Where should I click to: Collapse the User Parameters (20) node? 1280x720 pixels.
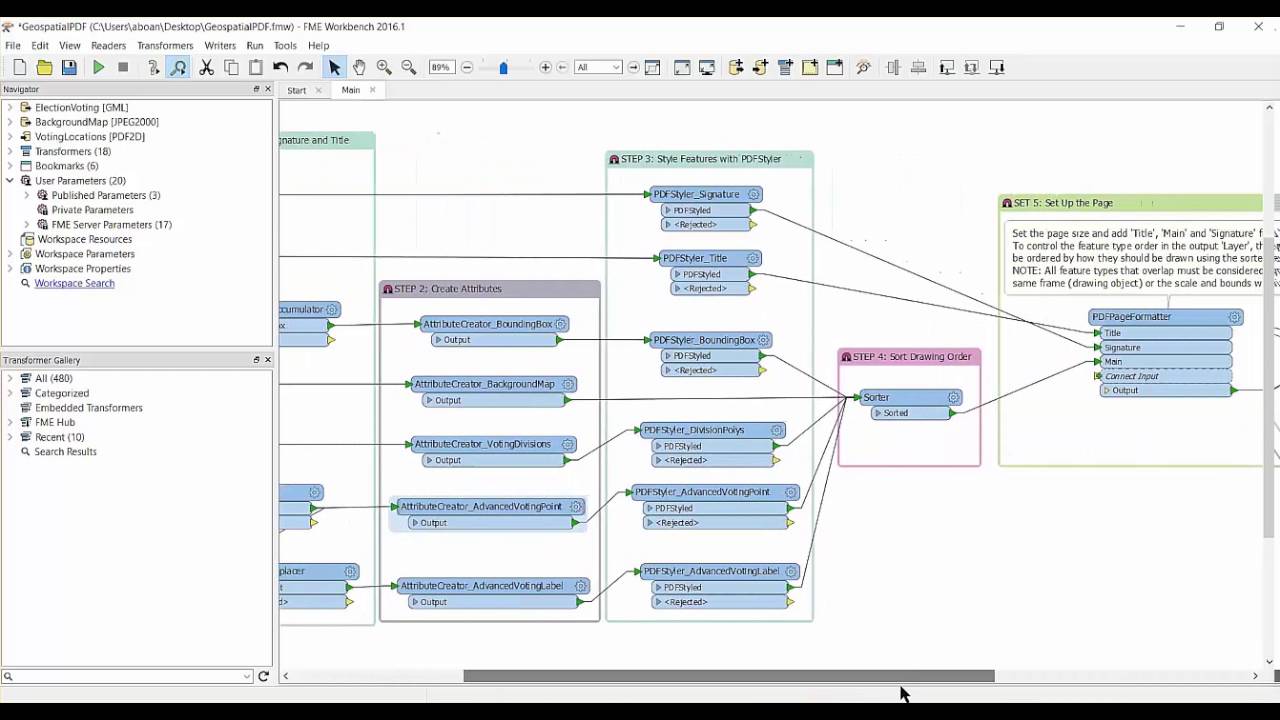tap(10, 181)
